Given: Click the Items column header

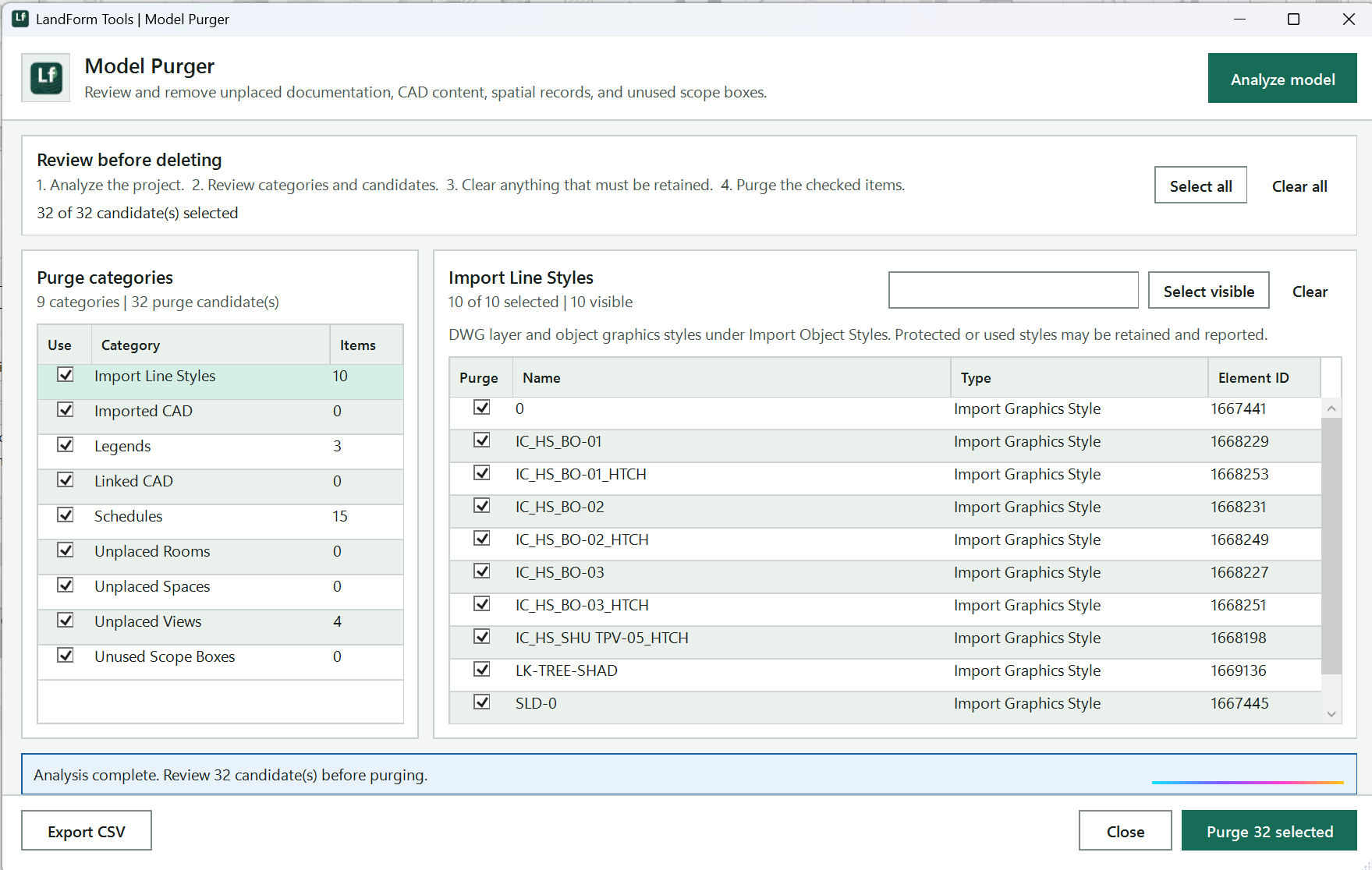Looking at the screenshot, I should coord(367,345).
